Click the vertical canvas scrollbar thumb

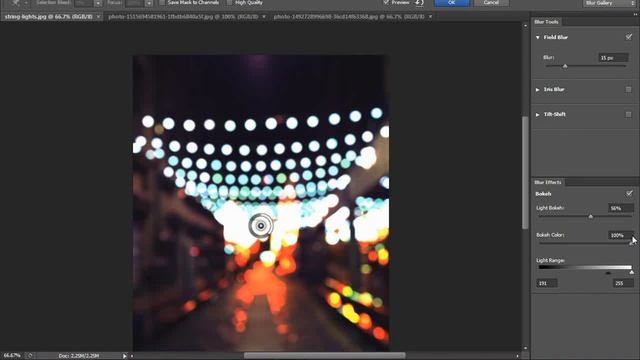pyautogui.click(x=525, y=173)
